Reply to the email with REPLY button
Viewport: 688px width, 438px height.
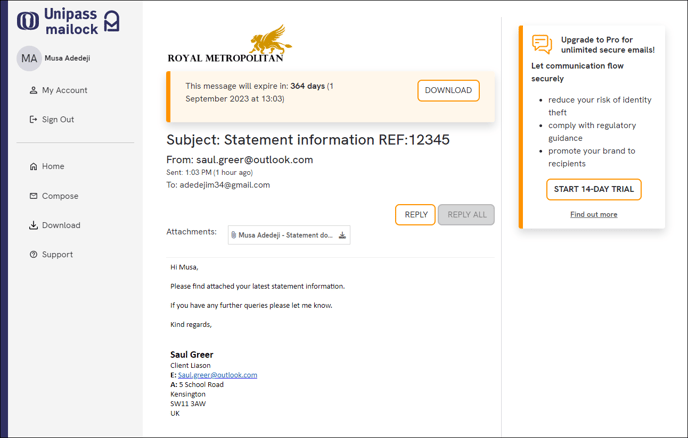[416, 215]
